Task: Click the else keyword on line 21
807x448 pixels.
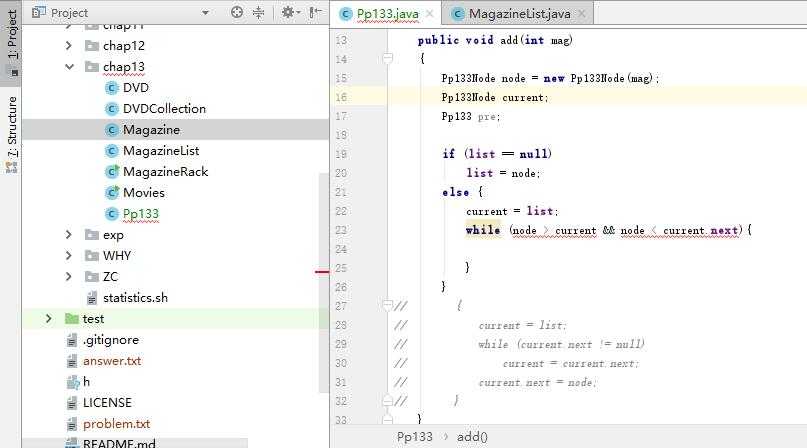Action: 455,192
